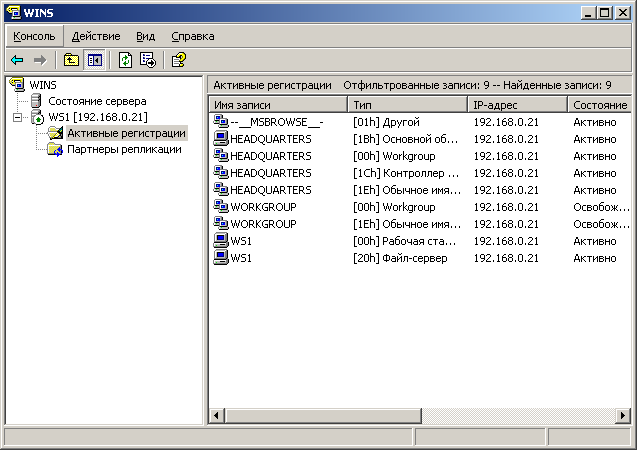Click the Партнеры репликации folder icon
Image resolution: width=637 pixels, height=450 pixels.
tap(55, 149)
